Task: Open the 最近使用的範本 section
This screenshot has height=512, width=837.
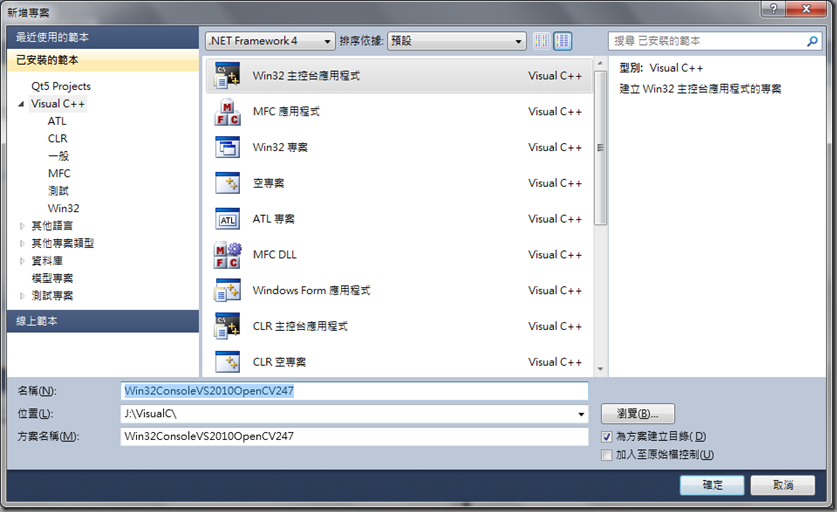Action: (102, 37)
